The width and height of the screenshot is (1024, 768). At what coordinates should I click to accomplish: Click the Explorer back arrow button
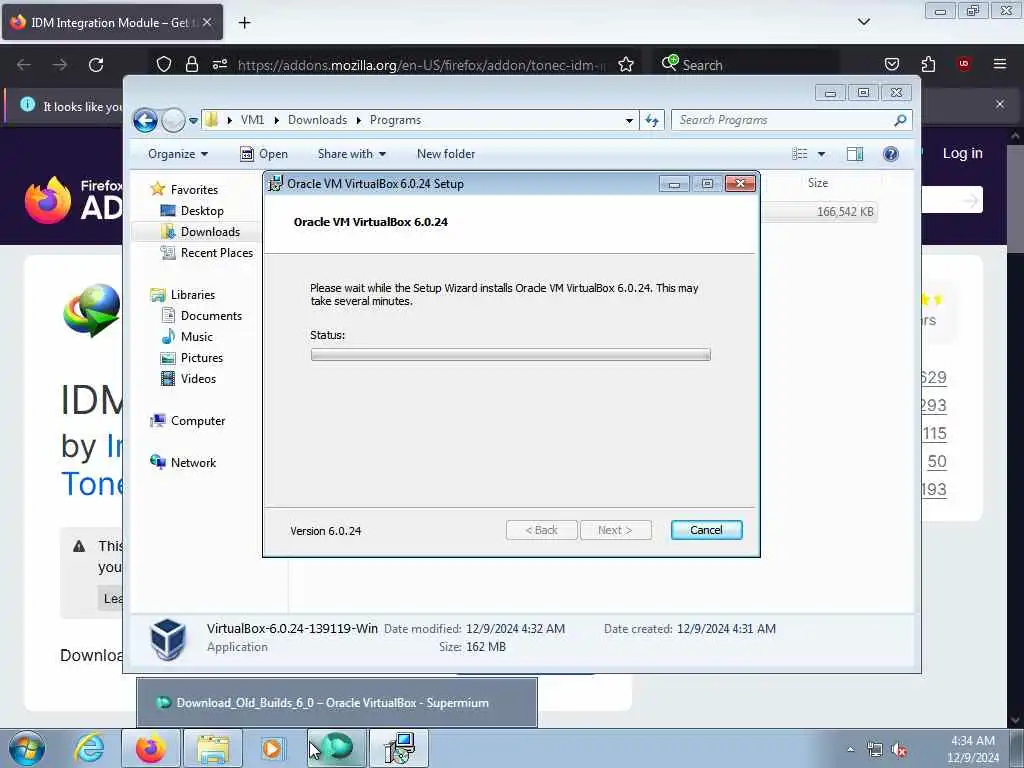(x=146, y=120)
